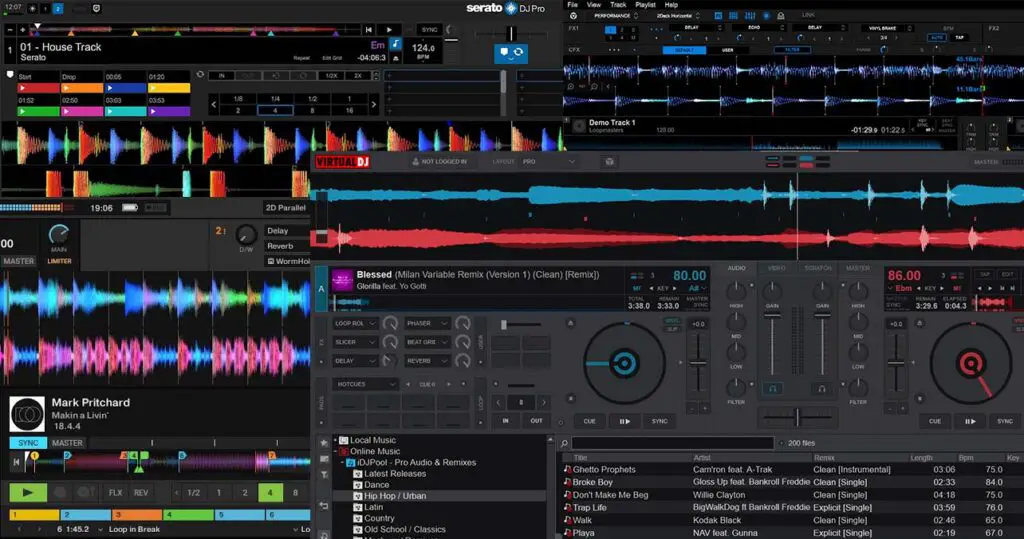Toggle SYNC on VirtualDJ left deck
Screen dimensions: 1024x539
pos(660,421)
